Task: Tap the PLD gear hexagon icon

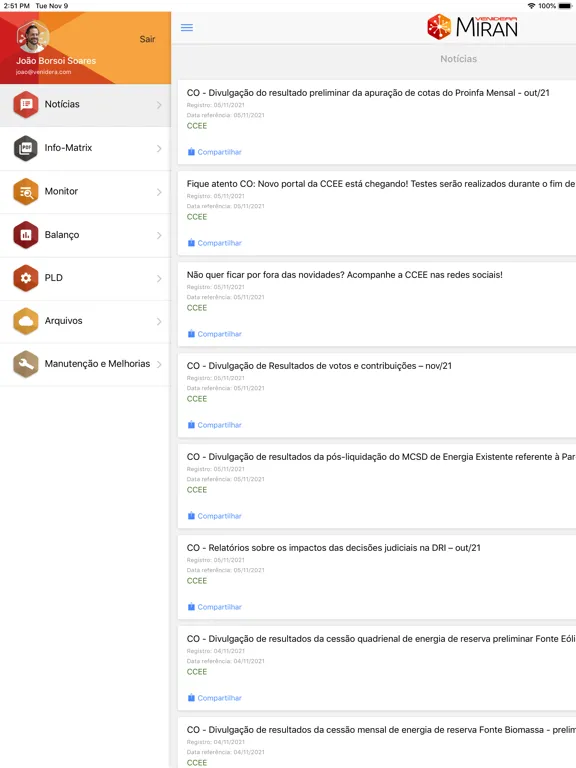Action: click(x=26, y=278)
